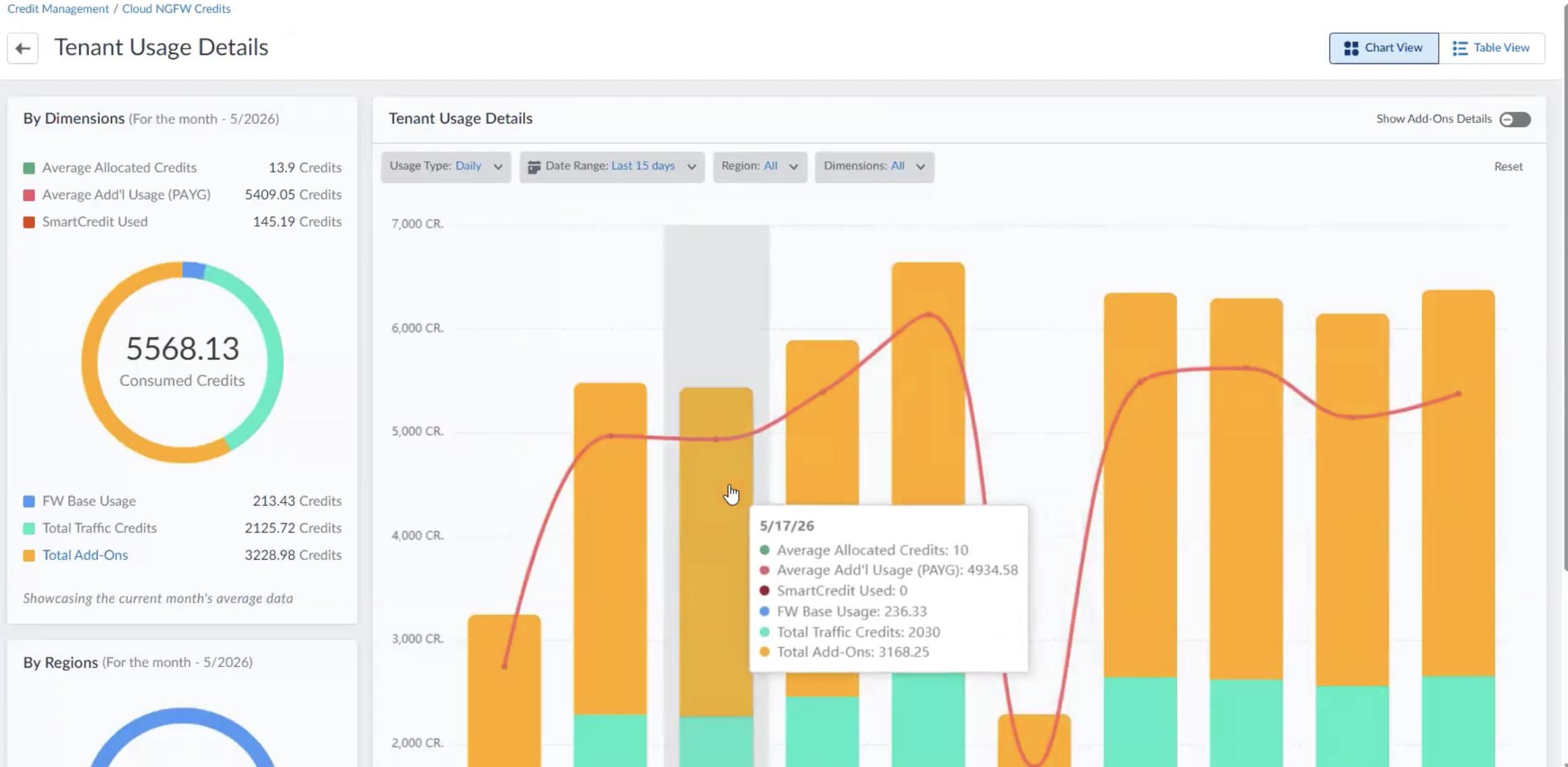Click the teal Total Traffic Credits legend square
Image resolution: width=1568 pixels, height=767 pixels.
click(x=29, y=528)
